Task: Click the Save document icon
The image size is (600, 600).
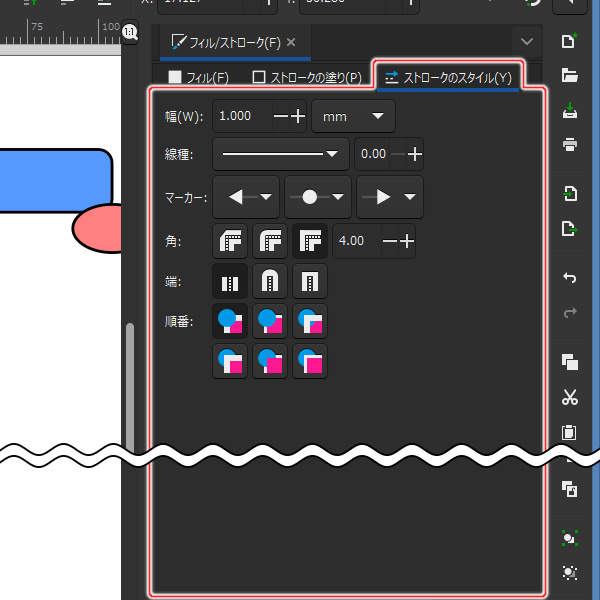Action: pyautogui.click(x=570, y=110)
